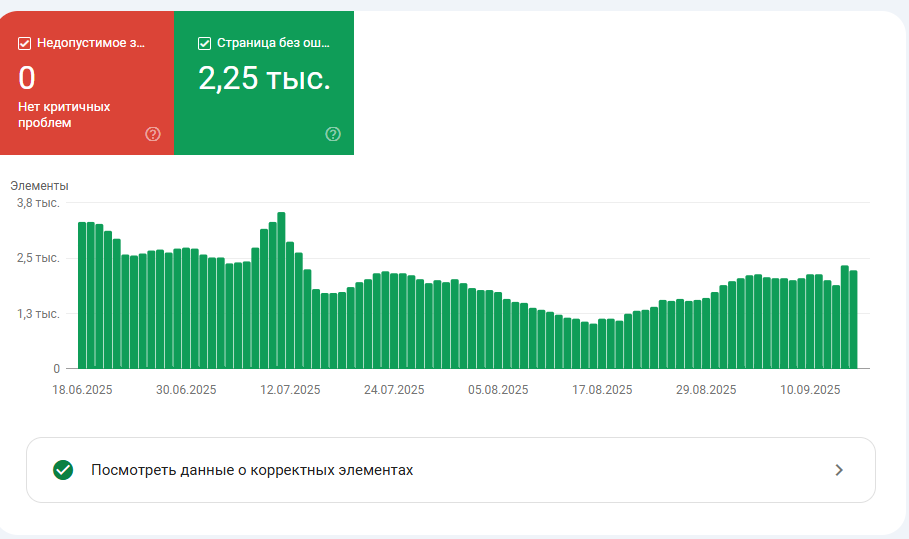Click the first chart bar at 18.06.2025
The image size is (909, 539).
tap(82, 295)
